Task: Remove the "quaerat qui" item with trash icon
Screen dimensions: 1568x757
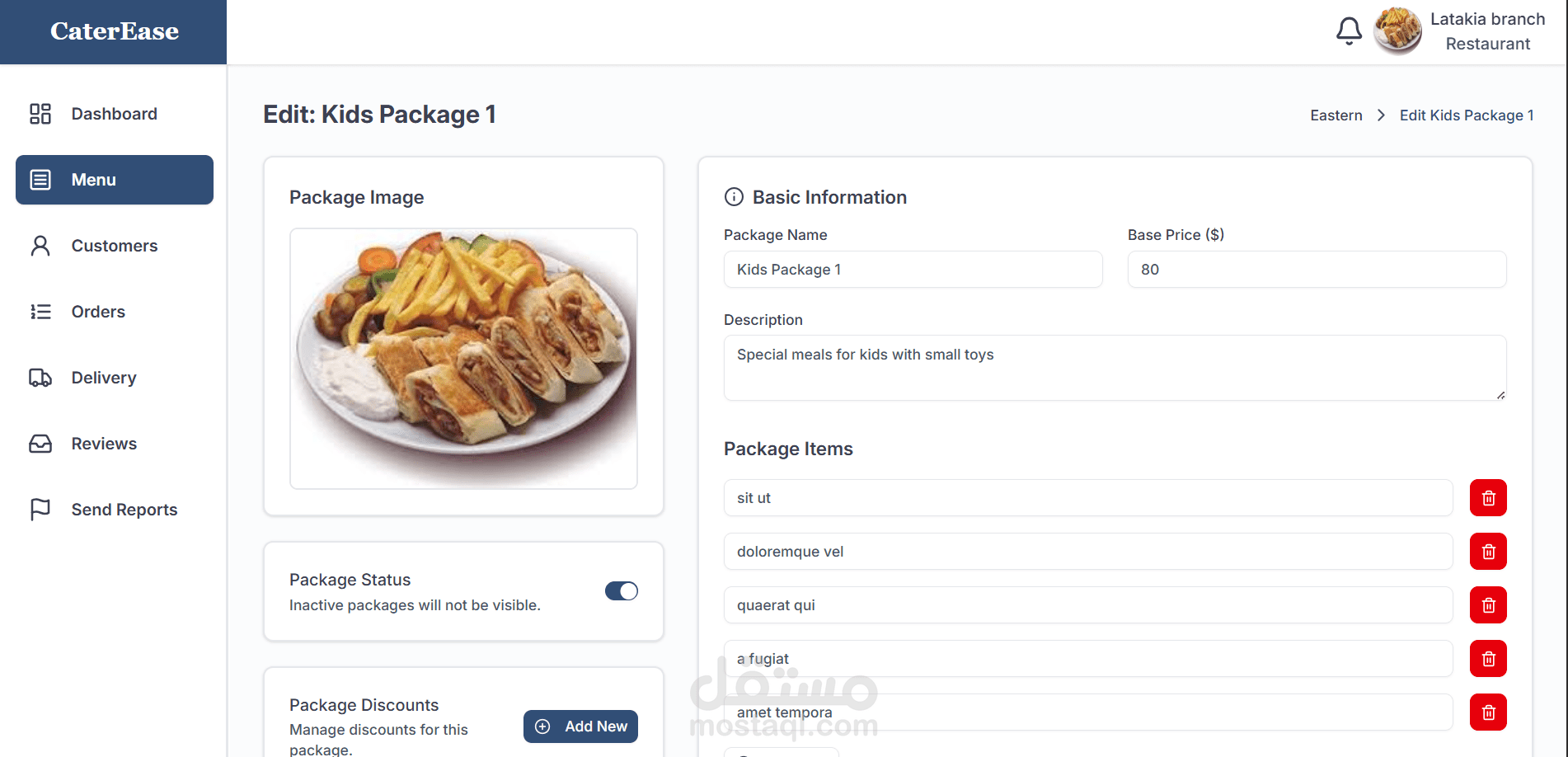Action: click(x=1488, y=605)
